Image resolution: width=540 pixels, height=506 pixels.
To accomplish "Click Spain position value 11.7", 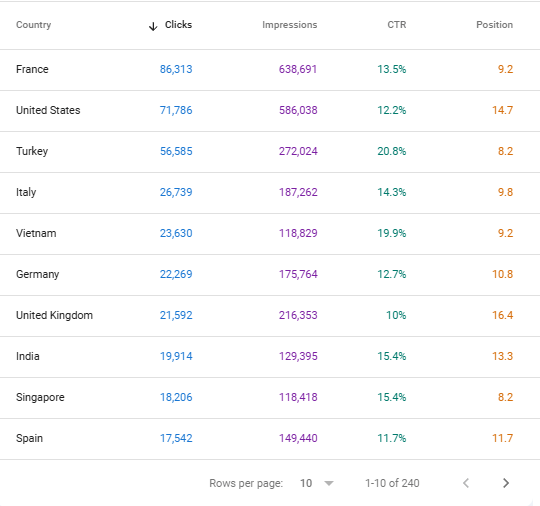I will pos(502,438).
